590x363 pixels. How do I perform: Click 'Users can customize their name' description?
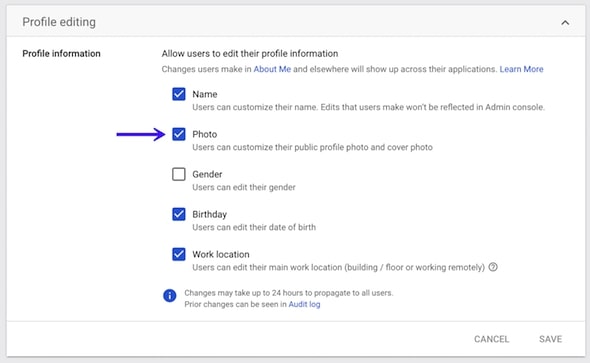pyautogui.click(x=368, y=107)
